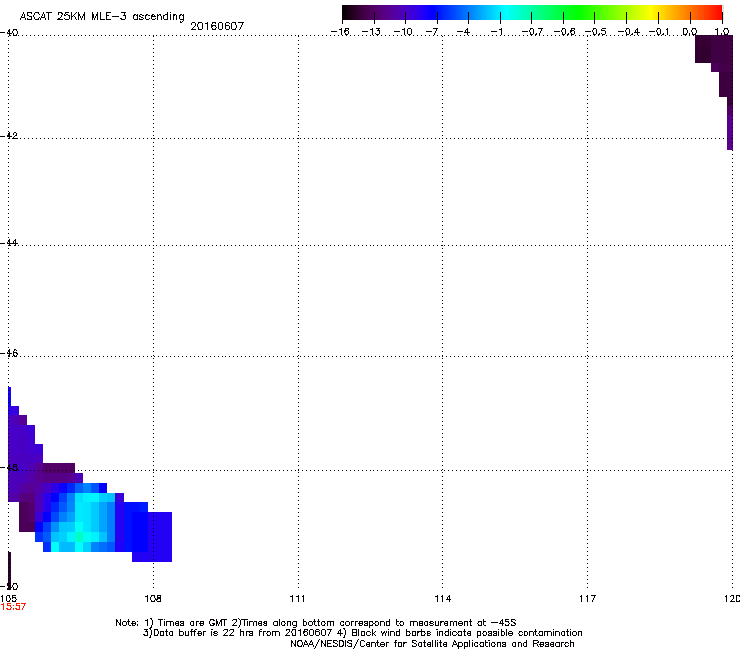Click the color bar label -1
The height and width of the screenshot is (650, 740).
coord(496,32)
